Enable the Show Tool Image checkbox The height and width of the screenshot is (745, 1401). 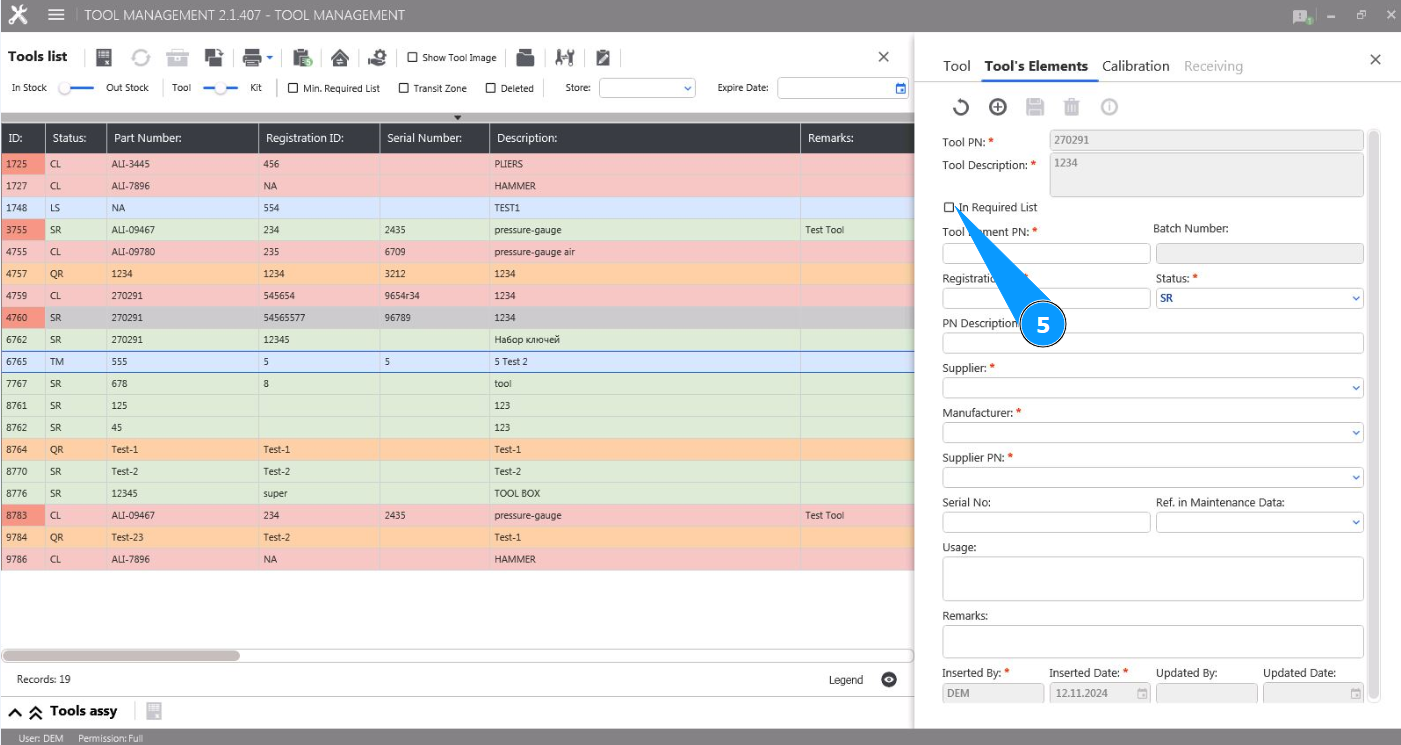coord(412,58)
